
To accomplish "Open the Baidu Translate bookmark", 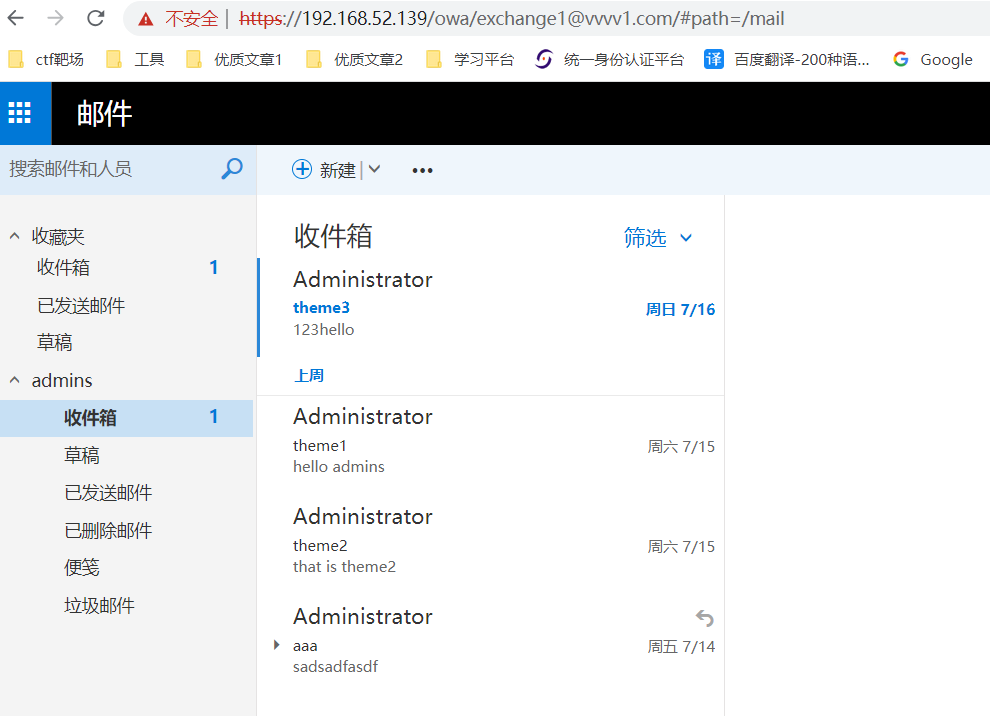I will [x=788, y=59].
